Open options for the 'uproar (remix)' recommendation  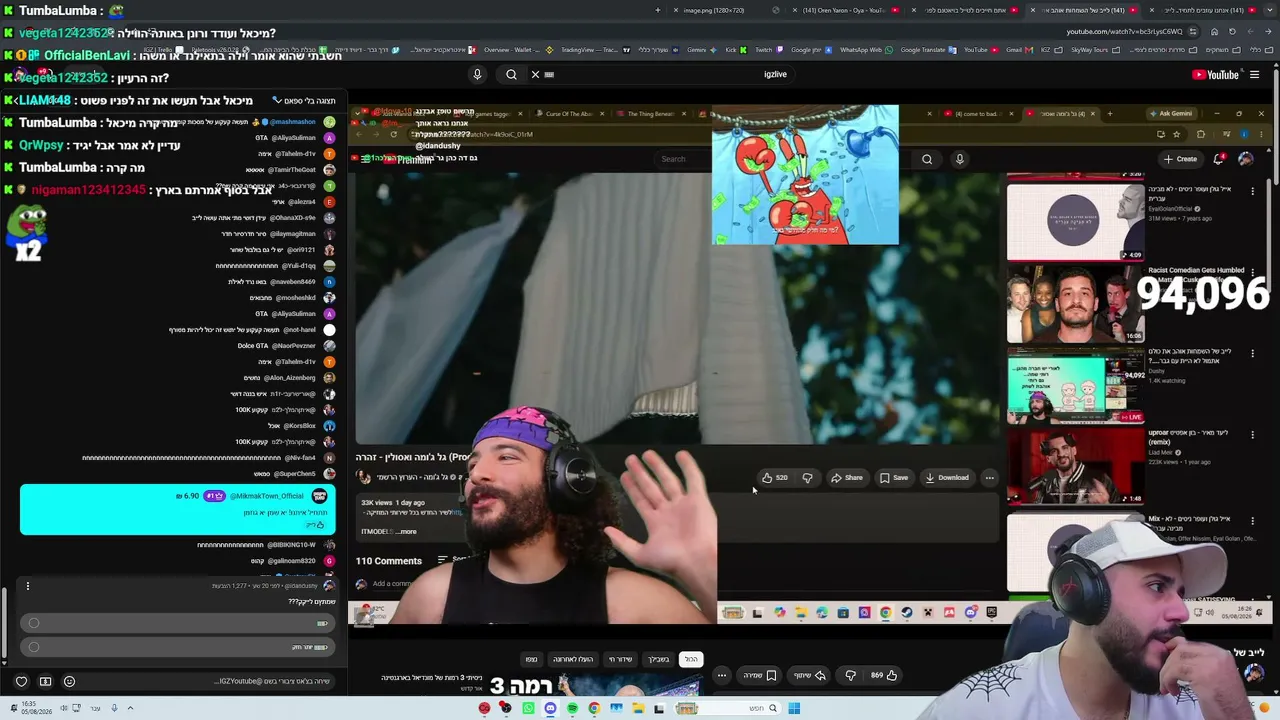pos(1252,436)
